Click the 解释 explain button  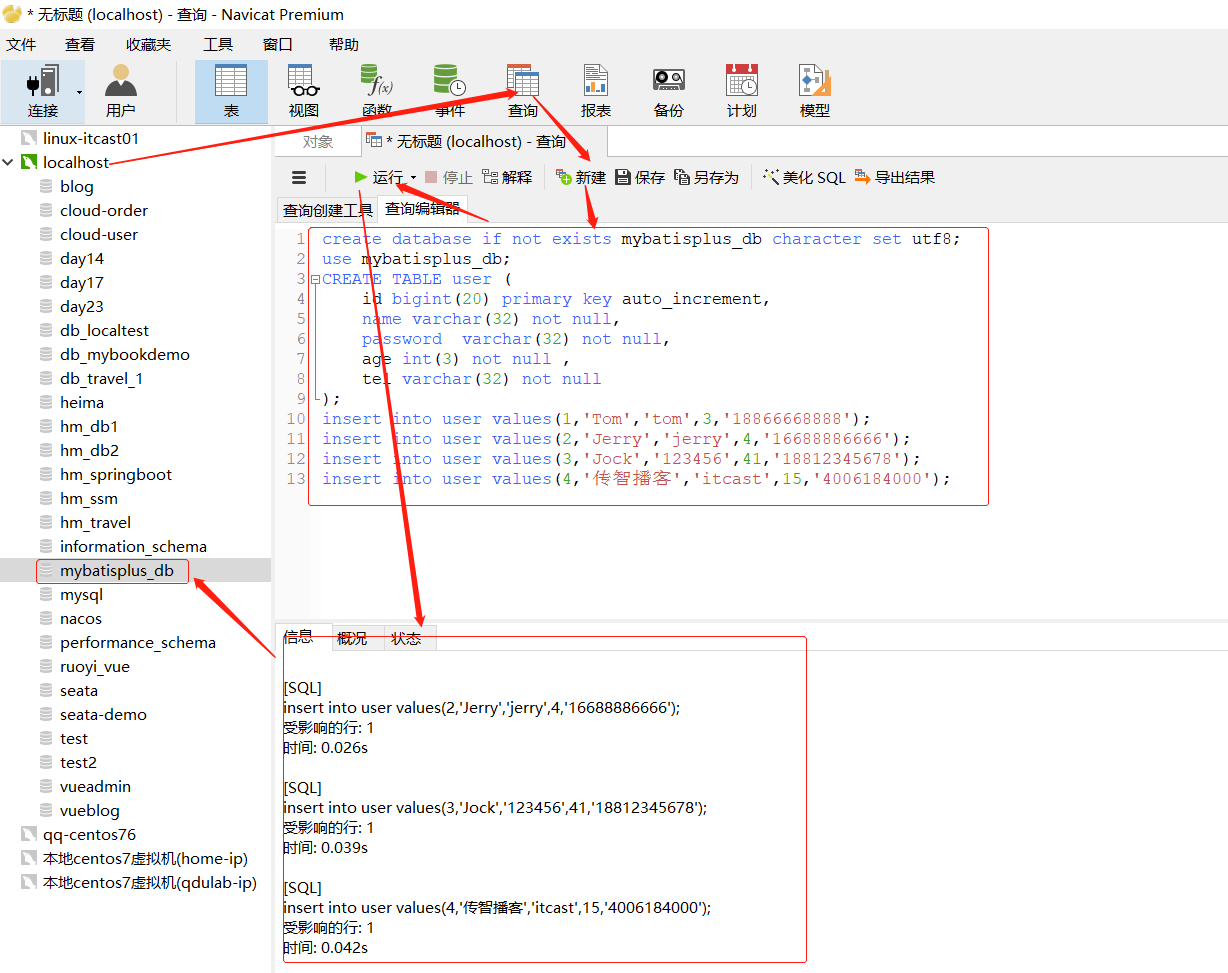point(507,177)
